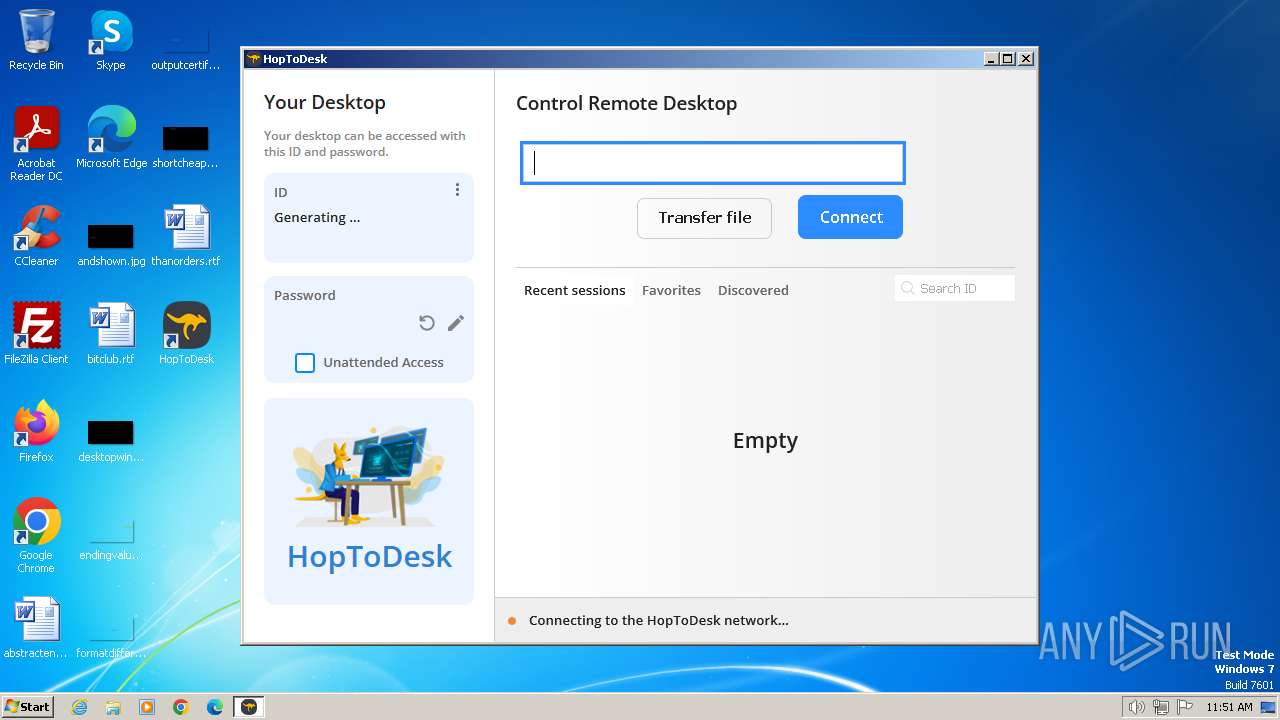Click the connection status message
Screen dimensions: 1280x720
click(659, 620)
